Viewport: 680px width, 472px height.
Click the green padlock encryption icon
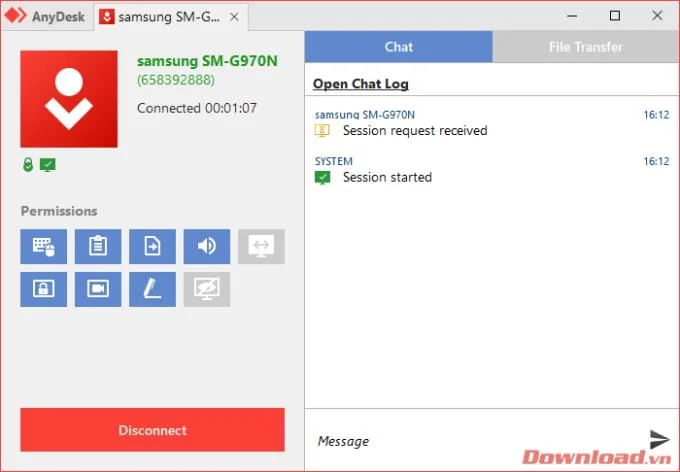pyautogui.click(x=28, y=165)
